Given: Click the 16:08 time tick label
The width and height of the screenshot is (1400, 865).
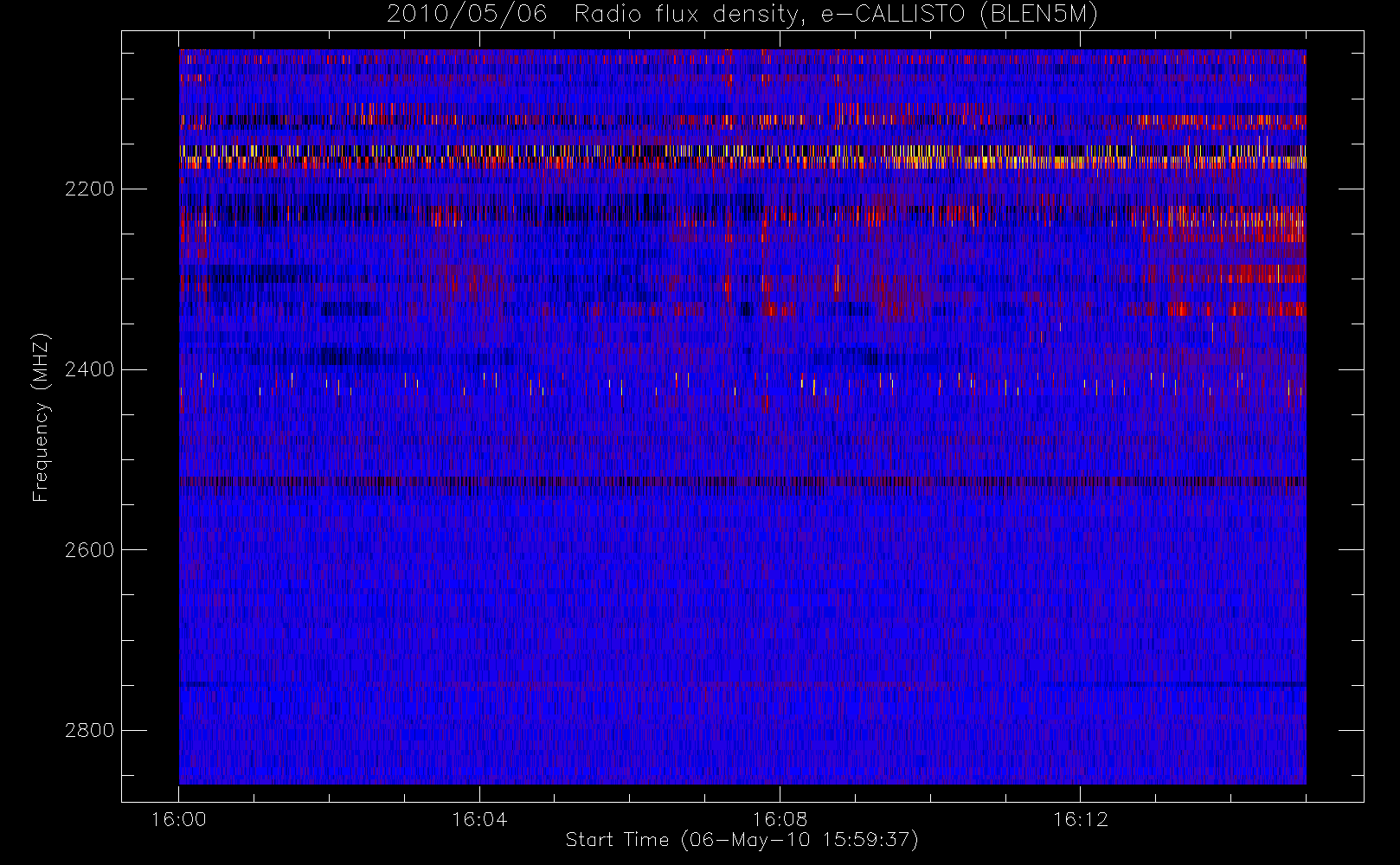Looking at the screenshot, I should [780, 819].
